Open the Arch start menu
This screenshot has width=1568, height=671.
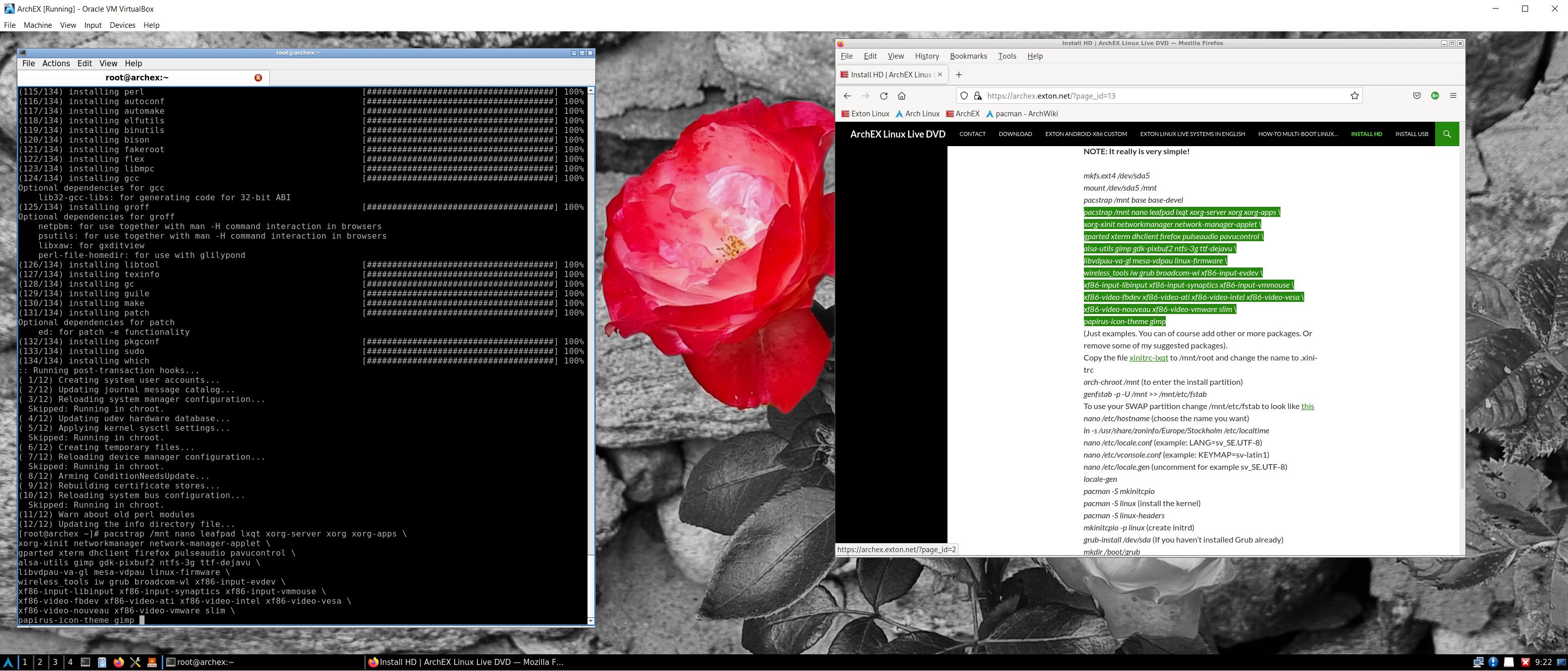pos(8,662)
